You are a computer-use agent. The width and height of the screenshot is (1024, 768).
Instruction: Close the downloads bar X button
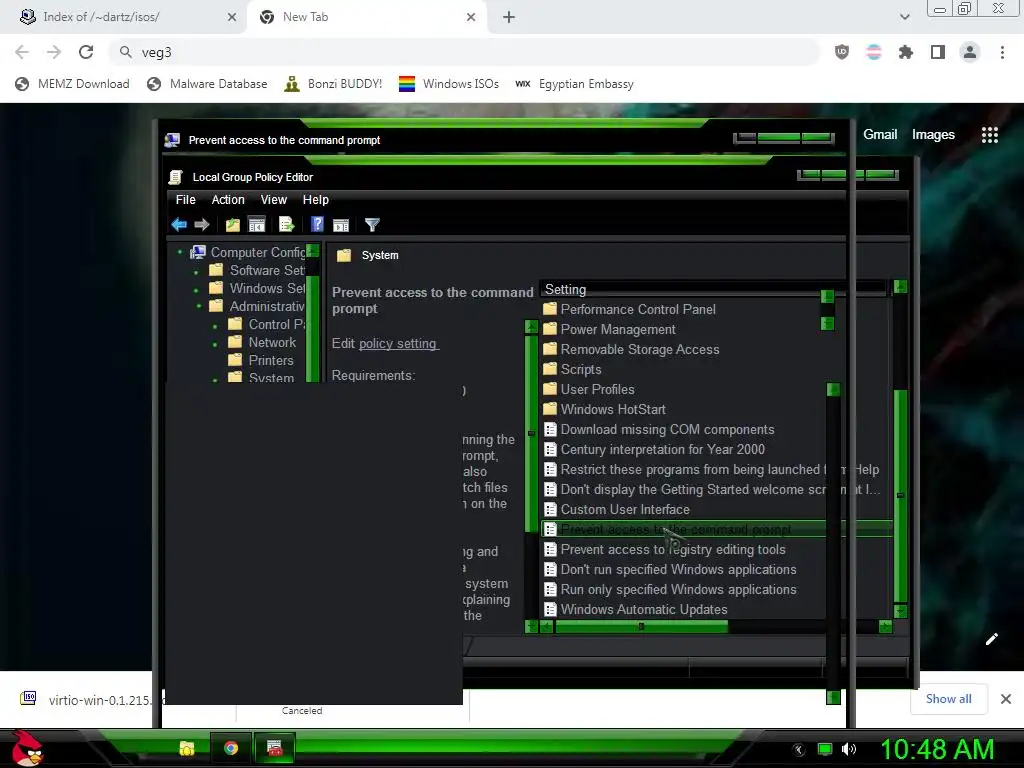coord(1006,699)
